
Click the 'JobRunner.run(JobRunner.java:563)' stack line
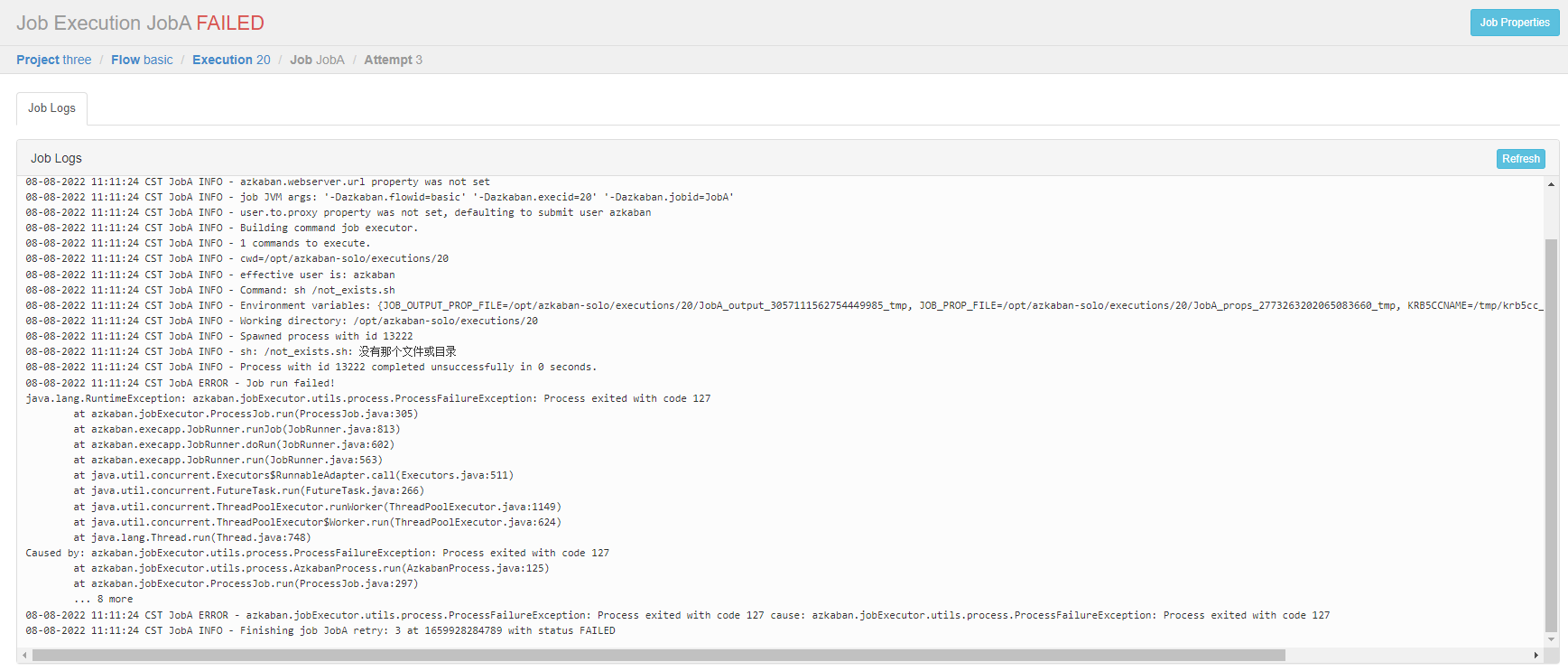point(228,460)
